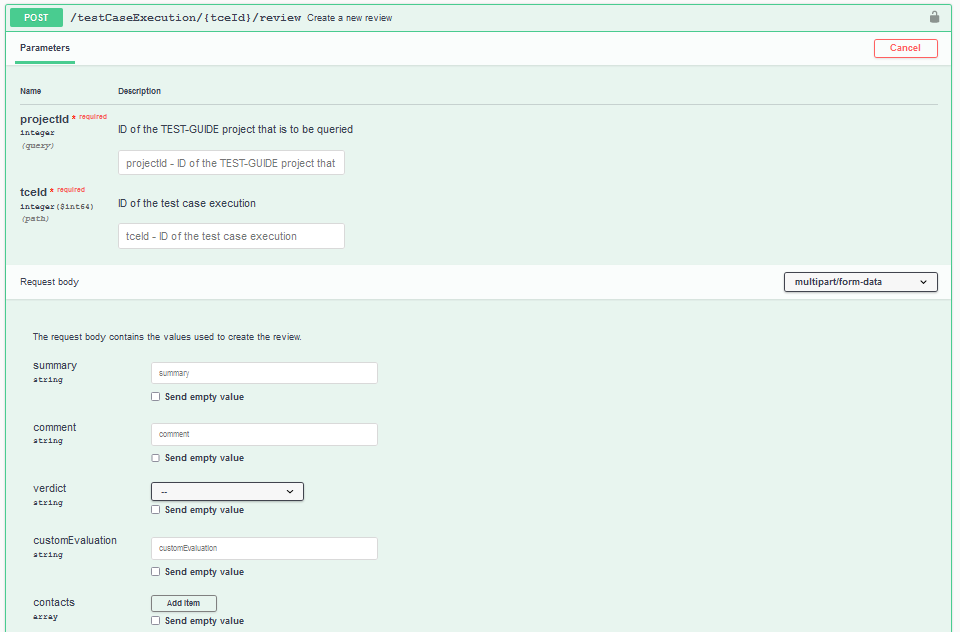
Task: Click the comment input field
Action: click(x=264, y=434)
